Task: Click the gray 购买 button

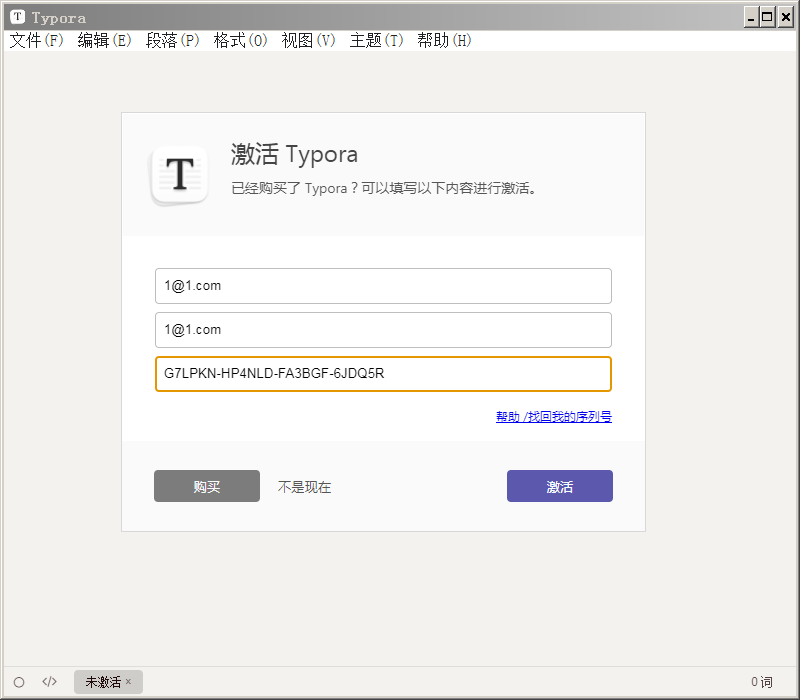Action: pos(207,486)
